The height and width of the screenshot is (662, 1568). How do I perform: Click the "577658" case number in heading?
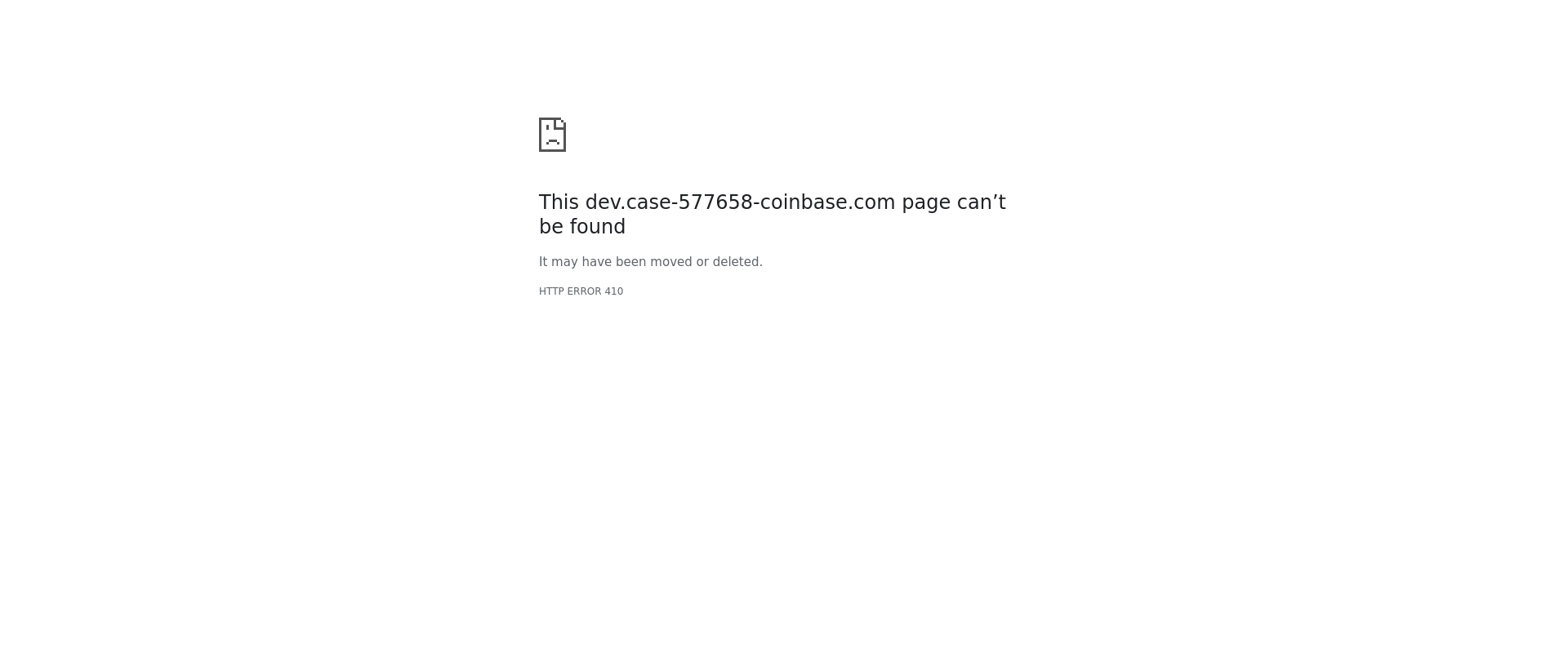[715, 202]
